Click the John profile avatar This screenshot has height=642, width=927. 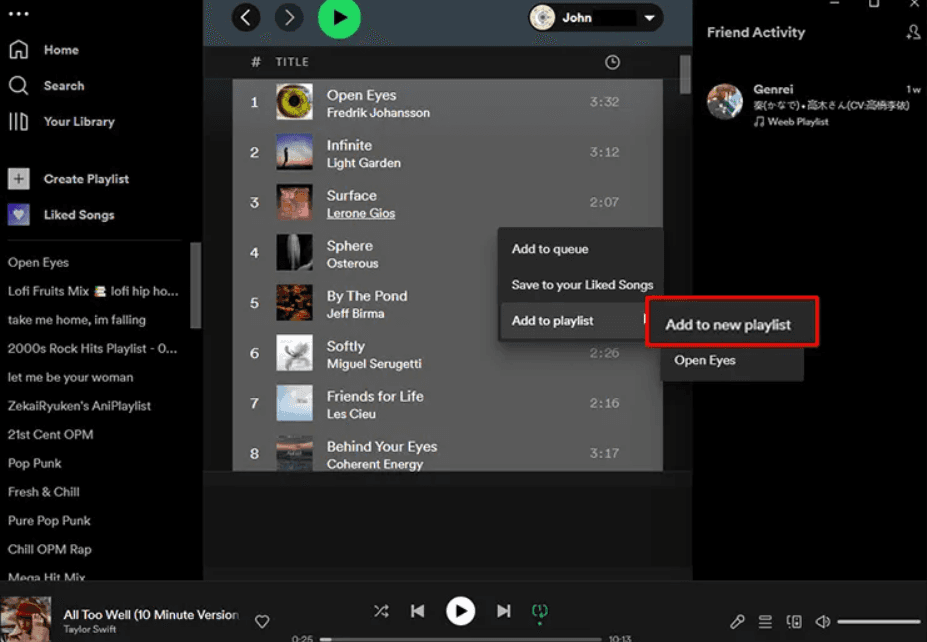coord(542,18)
